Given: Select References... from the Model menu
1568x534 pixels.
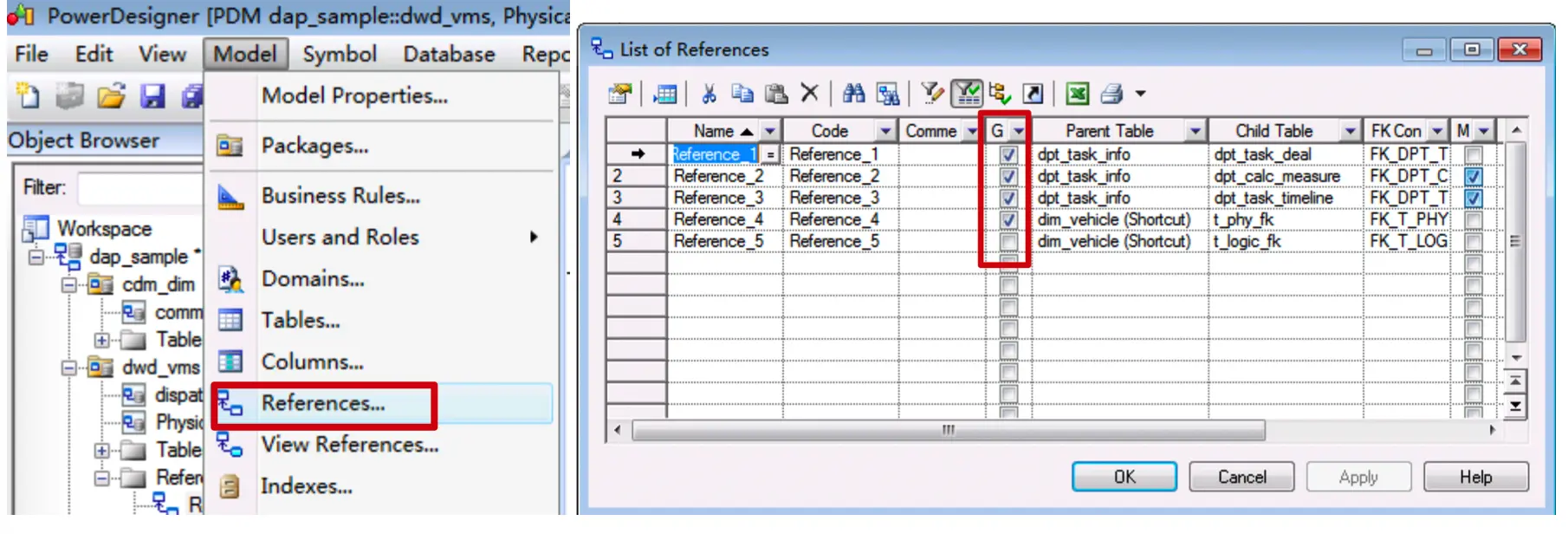Looking at the screenshot, I should pos(323,403).
